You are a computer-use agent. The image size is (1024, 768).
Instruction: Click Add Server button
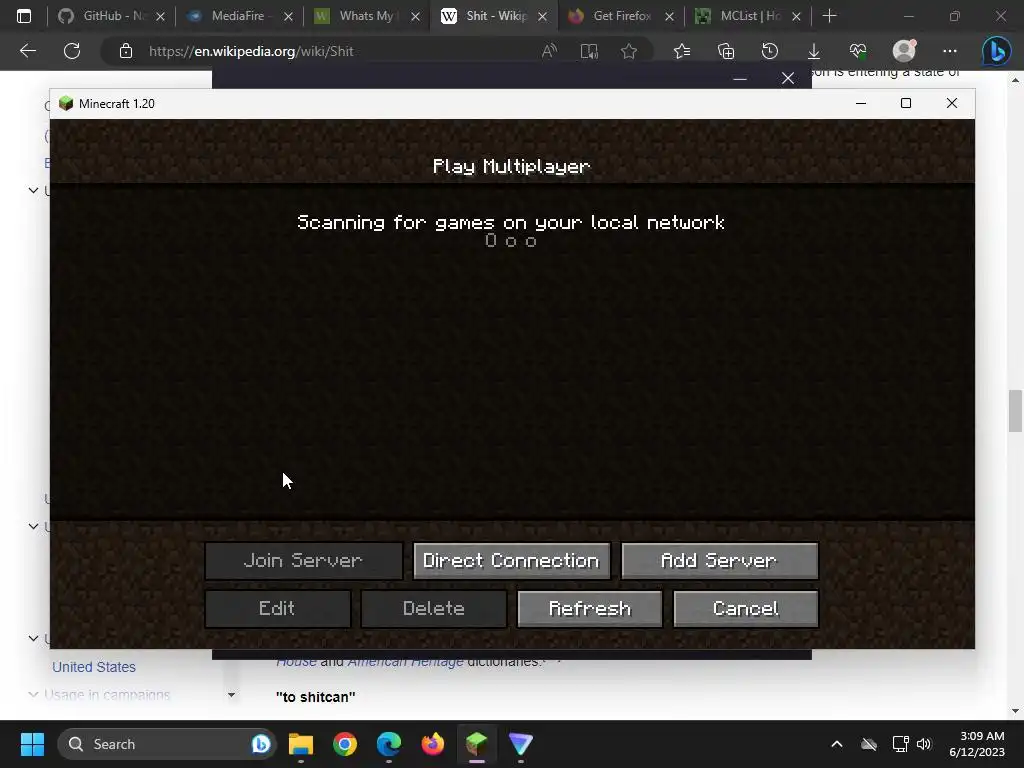[719, 560]
